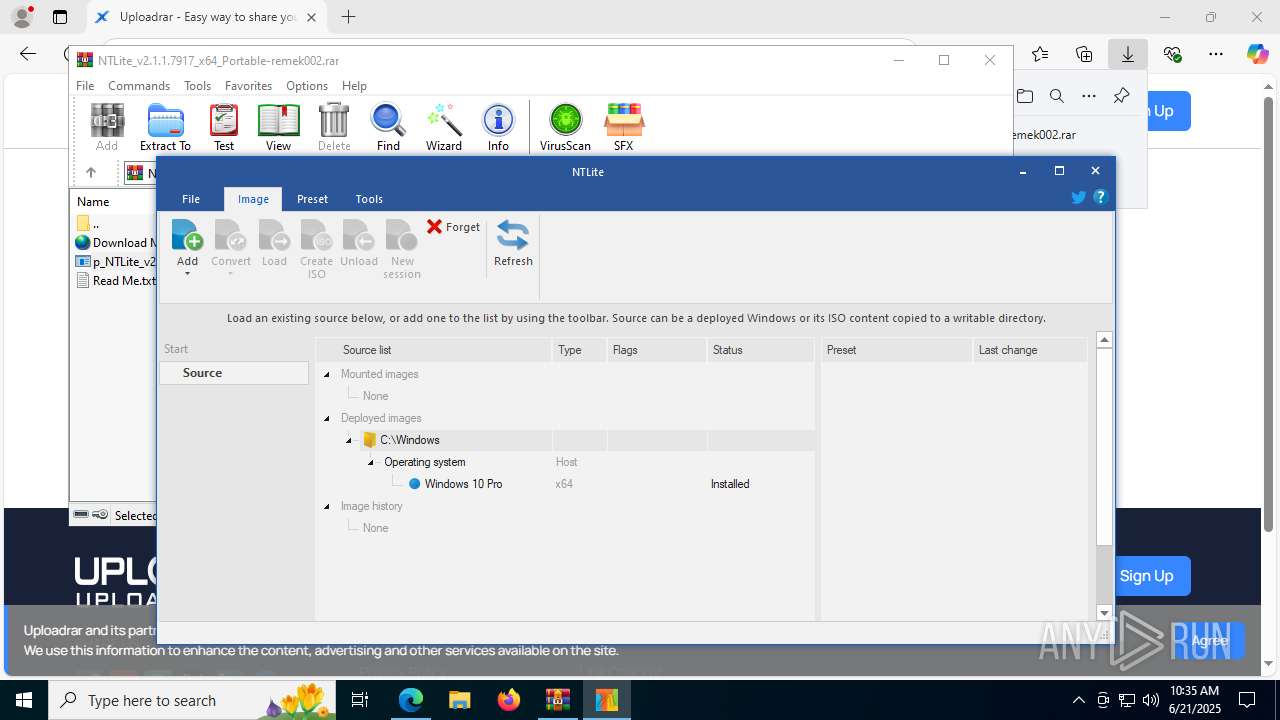Open Firefox from the taskbar
Screen dimensions: 1280x720
tap(509, 700)
